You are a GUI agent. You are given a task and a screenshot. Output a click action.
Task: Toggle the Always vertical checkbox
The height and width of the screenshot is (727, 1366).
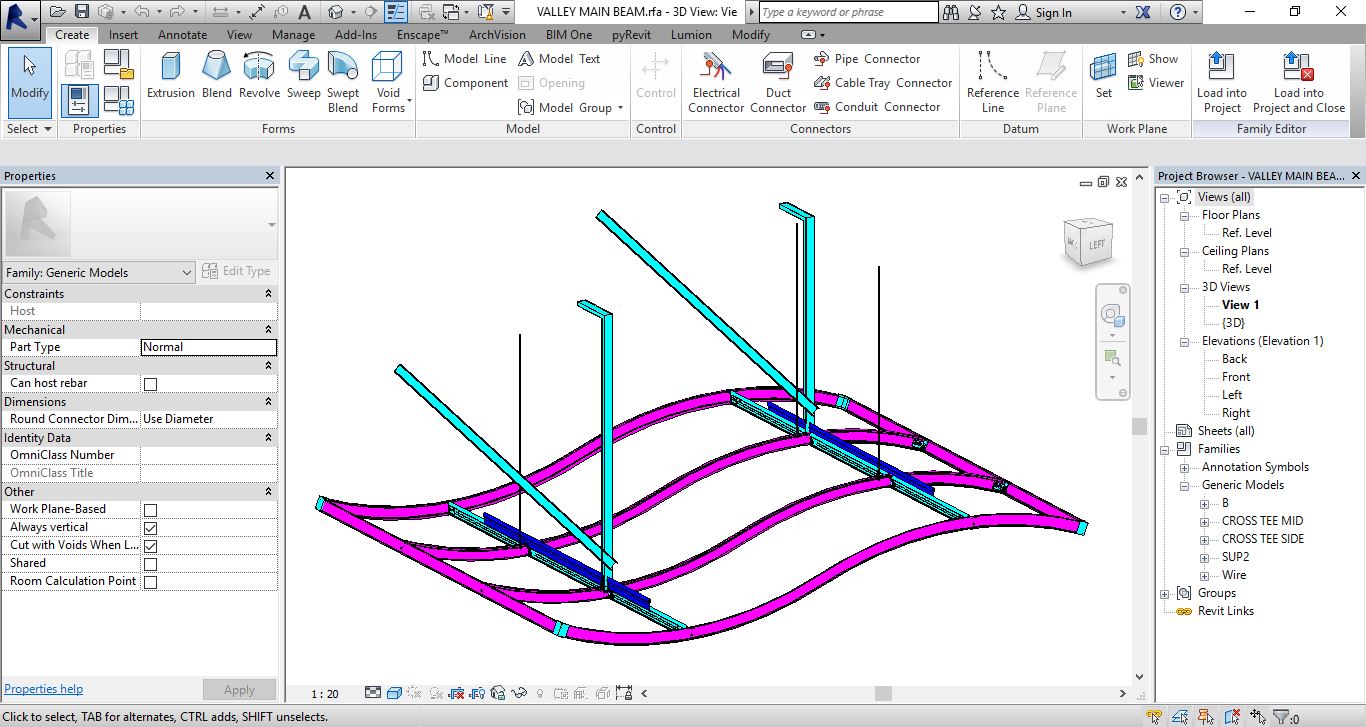tap(150, 528)
